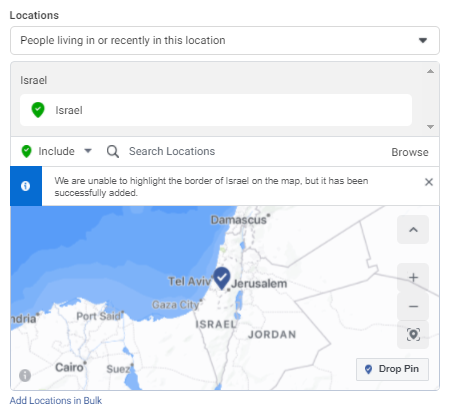Open the Include dropdown arrow
Viewport: 449px width, 412px height.
(88, 151)
